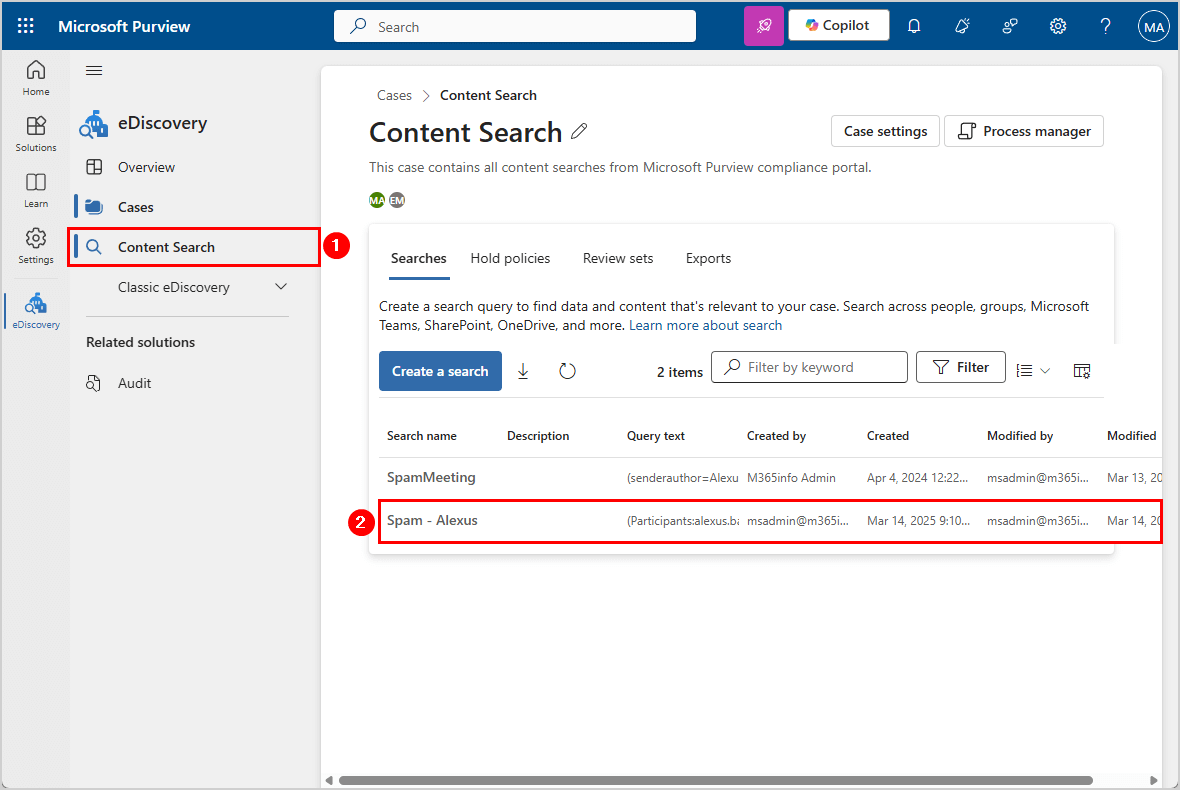Click Apr 4, 2024 created date cell
This screenshot has height=790, width=1180.
tap(917, 478)
